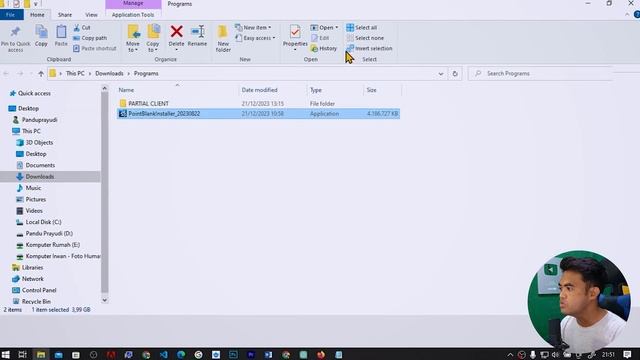640x360 pixels.
Task: Select PointBlankInstaller_20230822 application file
Action: pyautogui.click(x=164, y=114)
